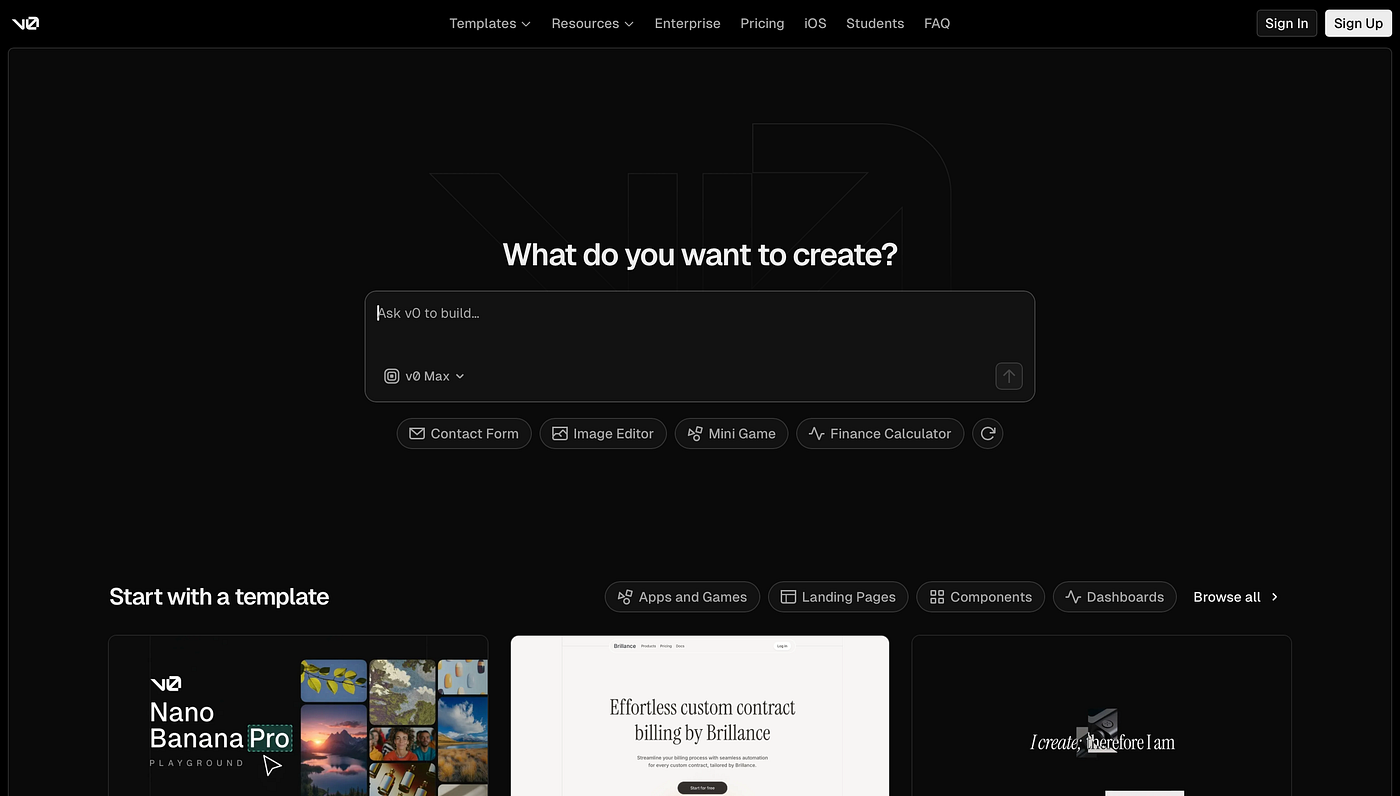Image resolution: width=1400 pixels, height=796 pixels.
Task: Filter templates by Landing Pages
Action: click(x=838, y=597)
